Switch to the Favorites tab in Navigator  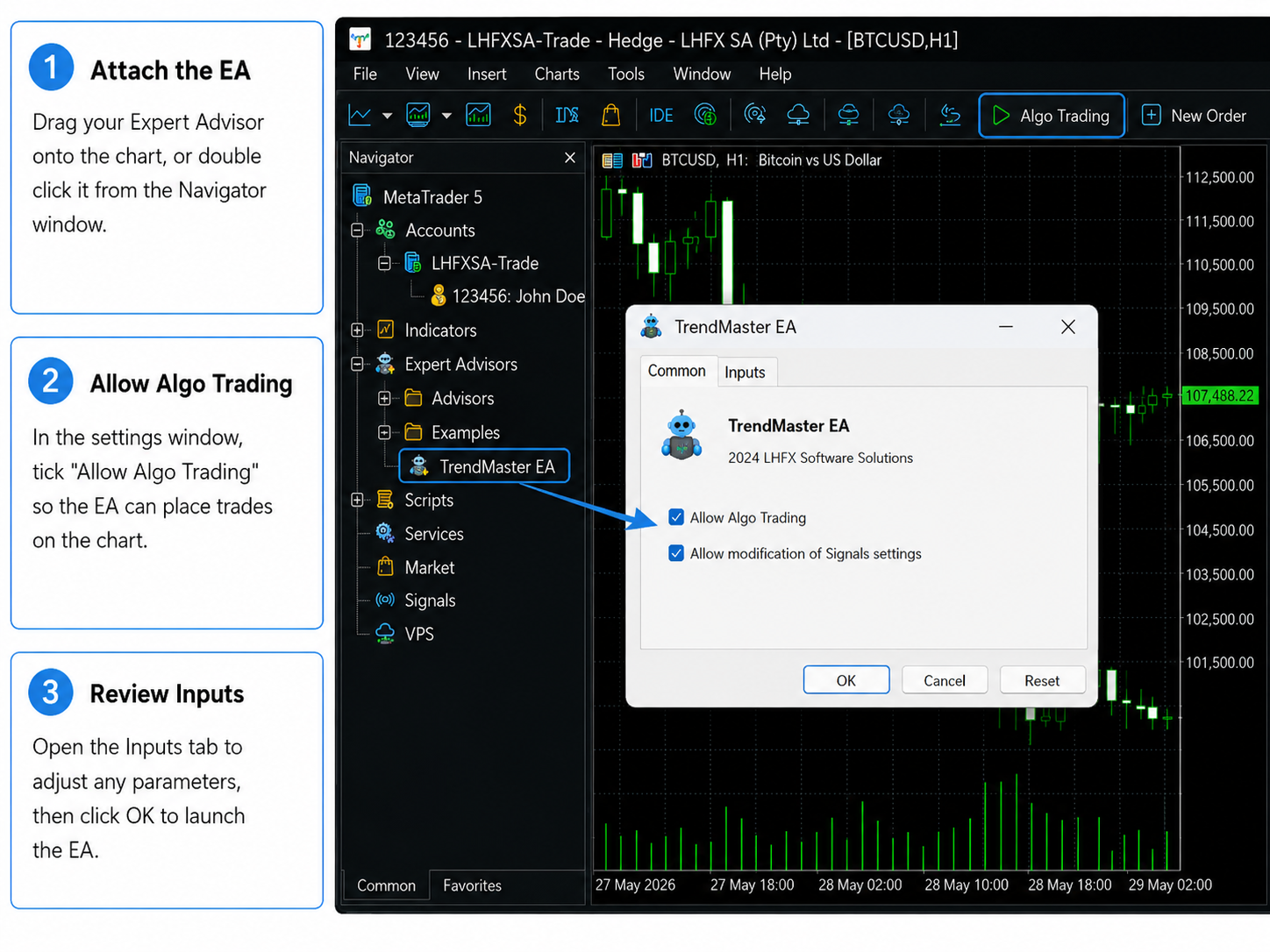472,885
